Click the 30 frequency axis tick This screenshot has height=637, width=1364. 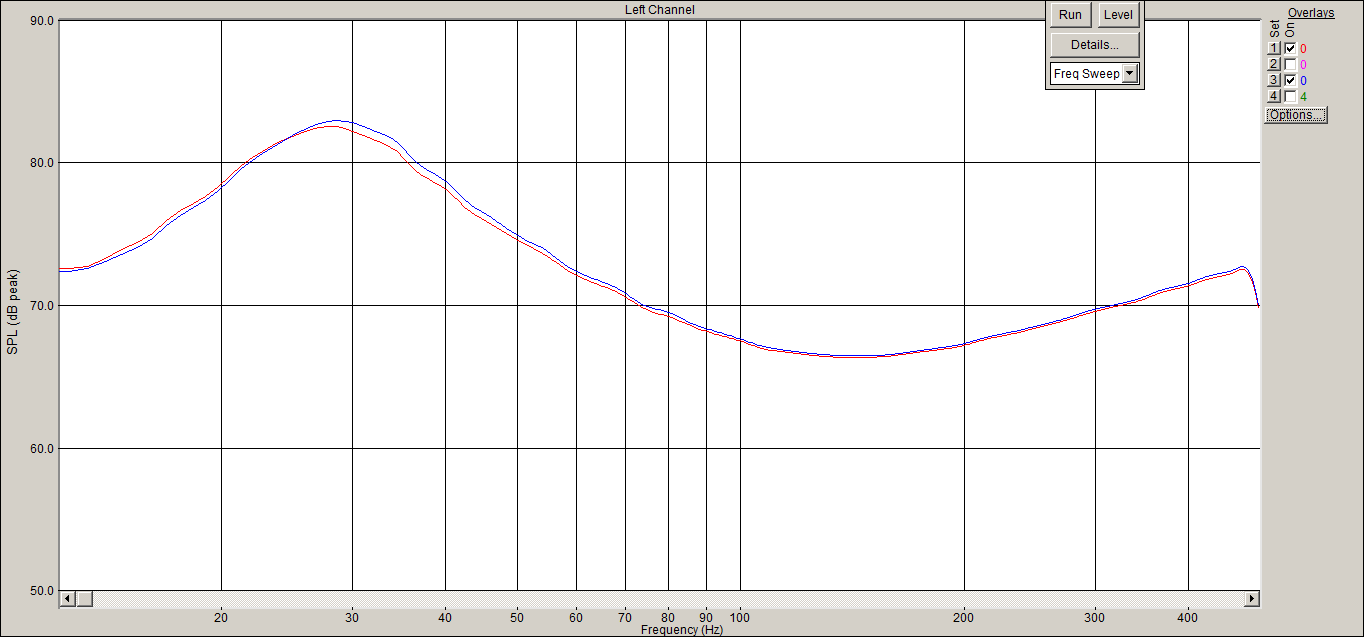352,617
